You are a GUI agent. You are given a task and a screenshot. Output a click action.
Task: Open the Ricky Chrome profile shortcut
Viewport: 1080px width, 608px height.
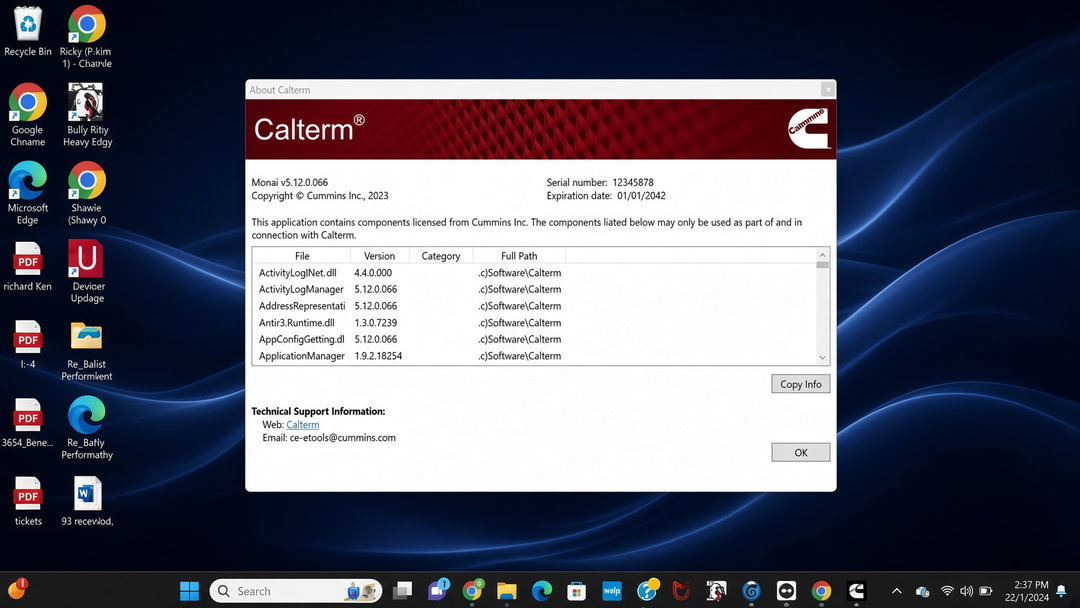[x=86, y=37]
